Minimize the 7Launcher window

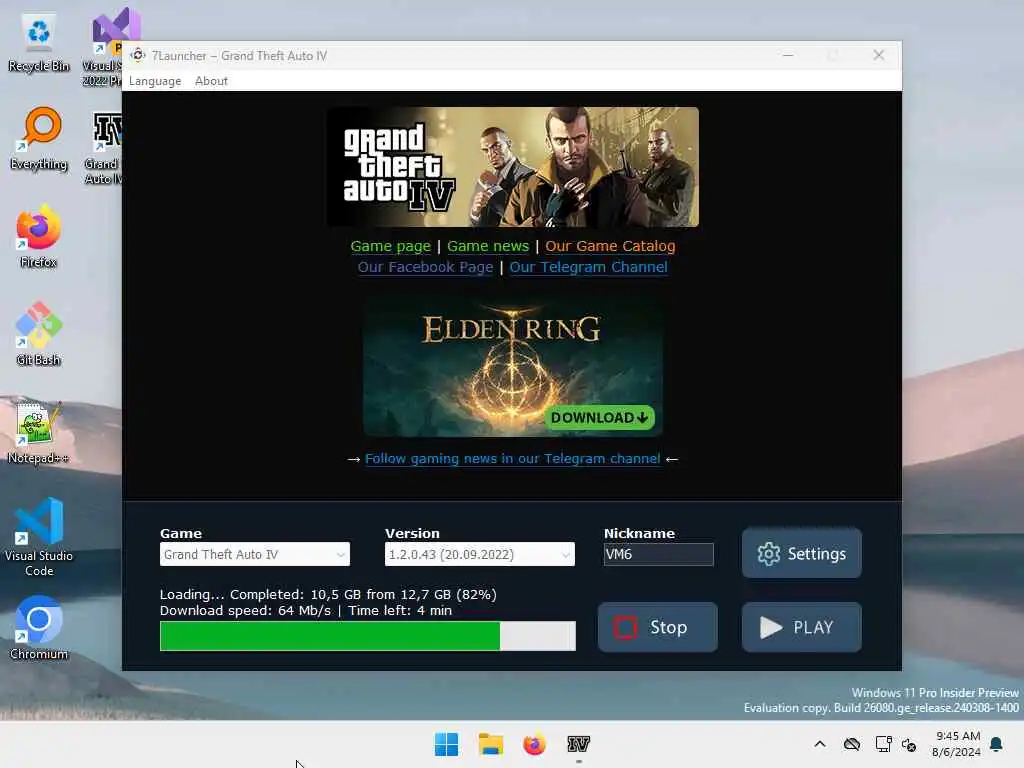(x=788, y=56)
